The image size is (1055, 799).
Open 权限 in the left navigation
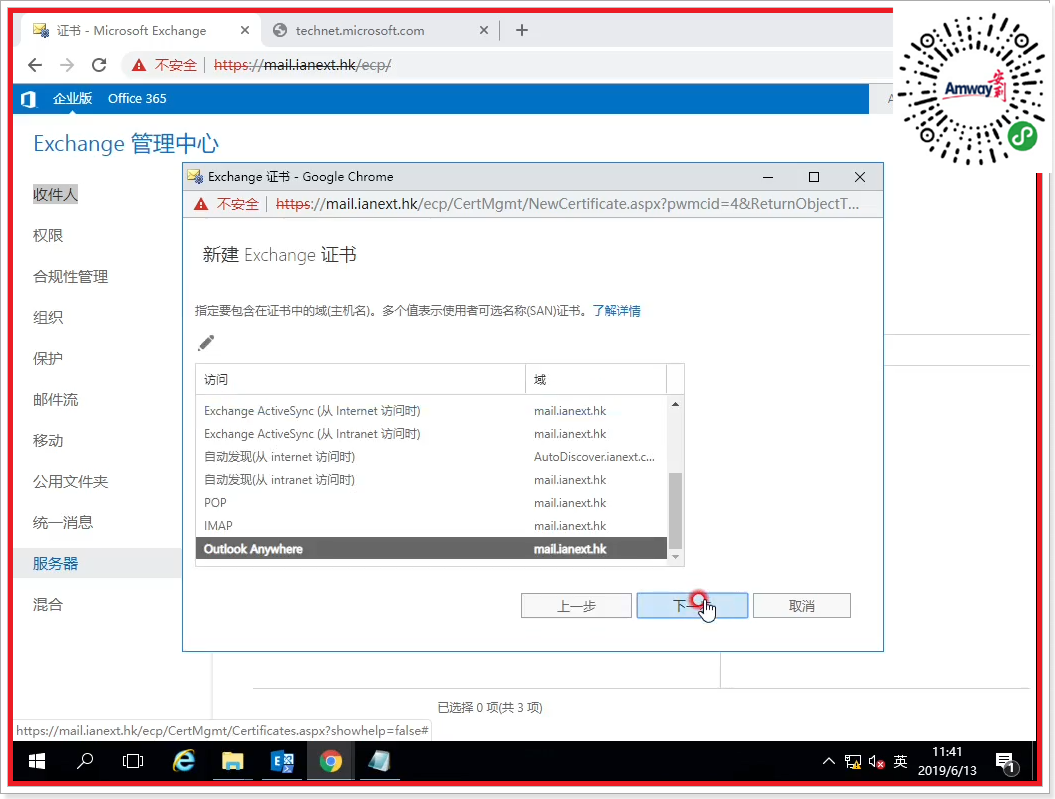pyautogui.click(x=48, y=235)
